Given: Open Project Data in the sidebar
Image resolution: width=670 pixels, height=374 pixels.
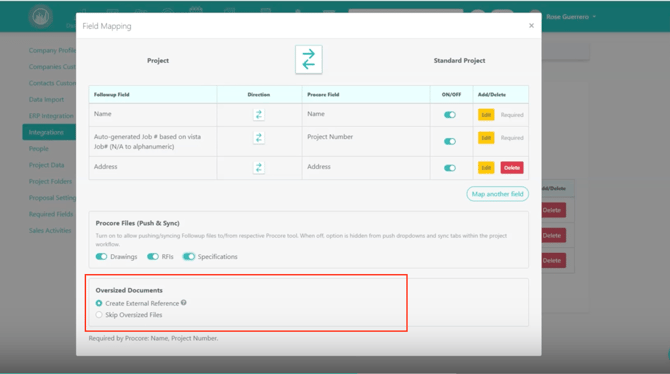Looking at the screenshot, I should click(46, 165).
